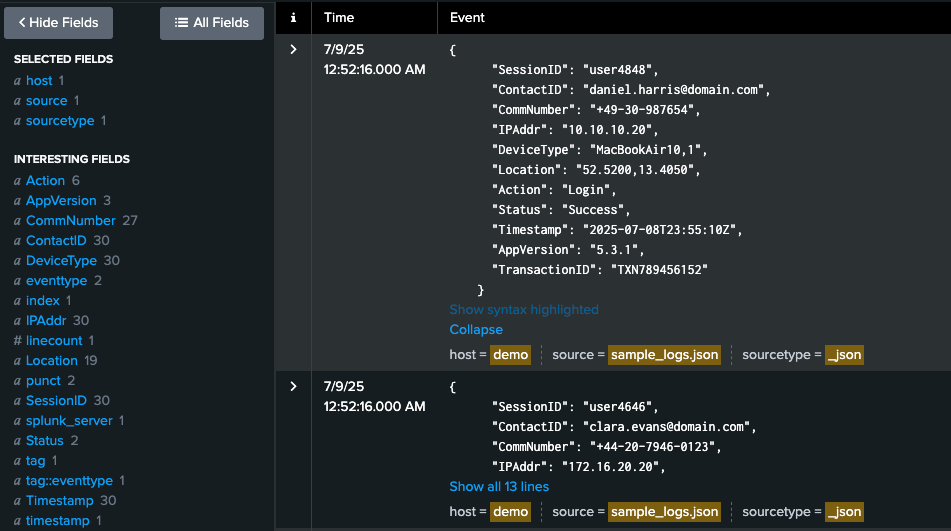Click DeviceType value MacBookAir10,1
This screenshot has height=531, width=951.
(x=646, y=150)
